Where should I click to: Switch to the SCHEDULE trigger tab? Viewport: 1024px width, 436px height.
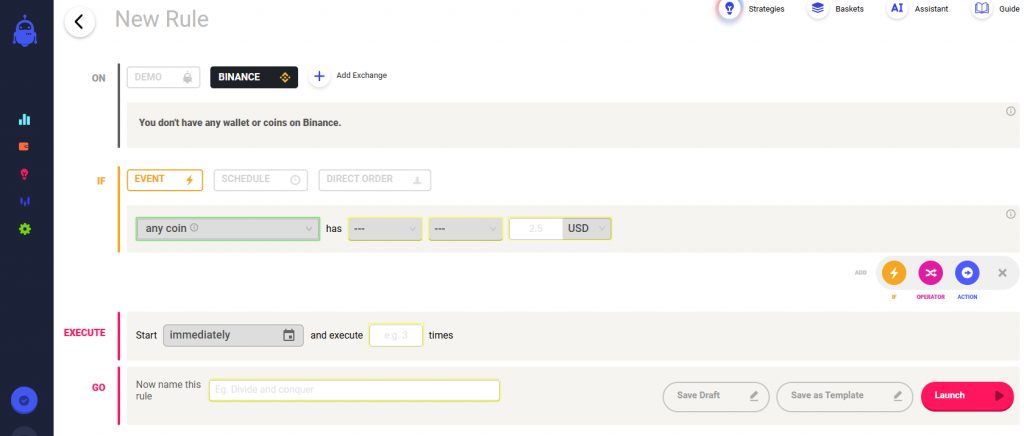(x=260, y=180)
